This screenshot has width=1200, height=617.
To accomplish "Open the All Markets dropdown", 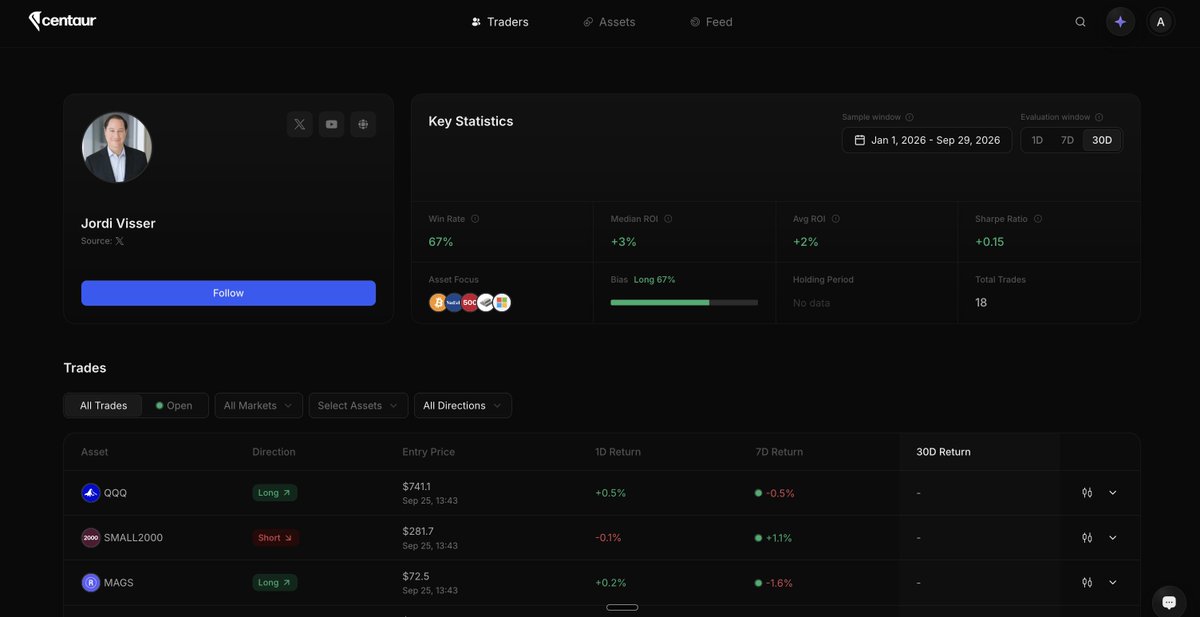I will coord(258,405).
